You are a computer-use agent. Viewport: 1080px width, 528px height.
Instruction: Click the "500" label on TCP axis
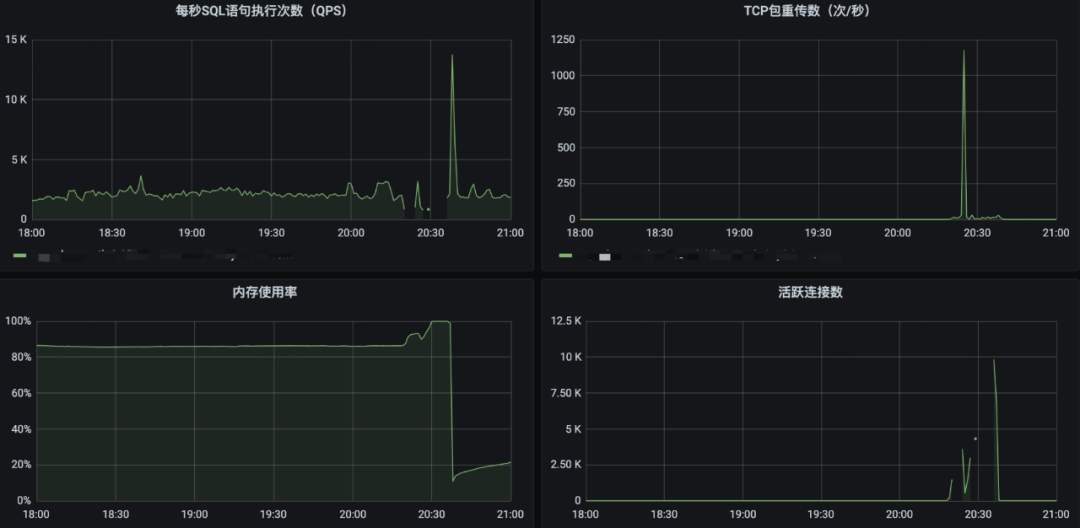pyautogui.click(x=566, y=147)
